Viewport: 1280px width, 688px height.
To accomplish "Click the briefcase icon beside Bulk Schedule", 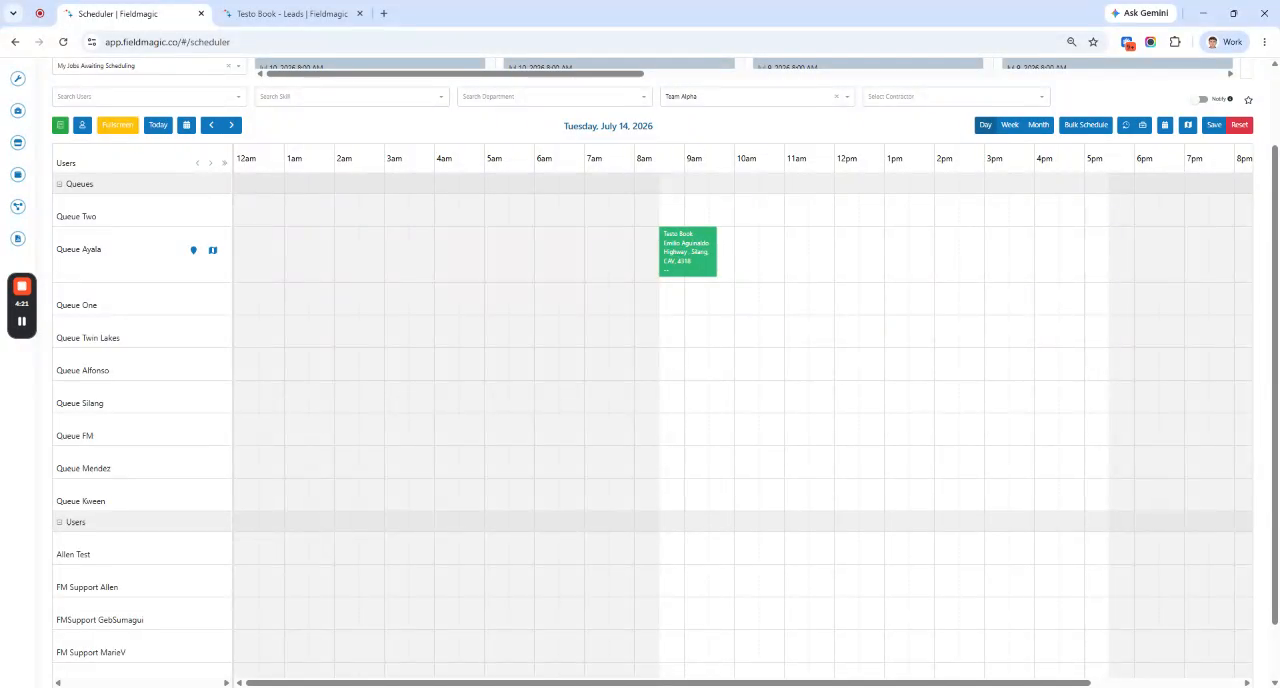I will [x=1143, y=125].
